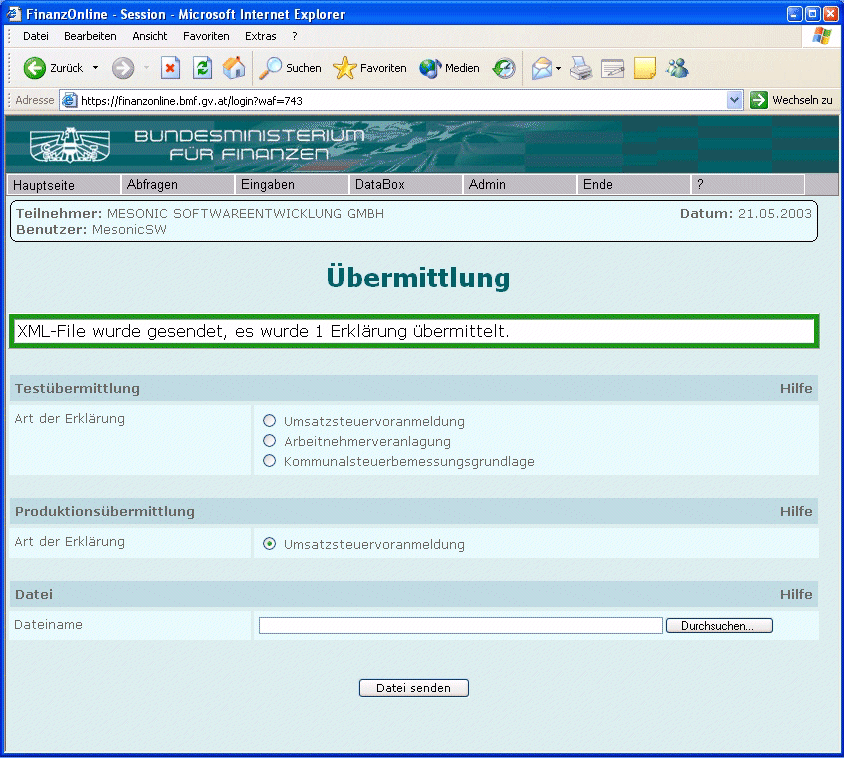
Task: Click into the Dateiname input field
Action: pyautogui.click(x=461, y=626)
